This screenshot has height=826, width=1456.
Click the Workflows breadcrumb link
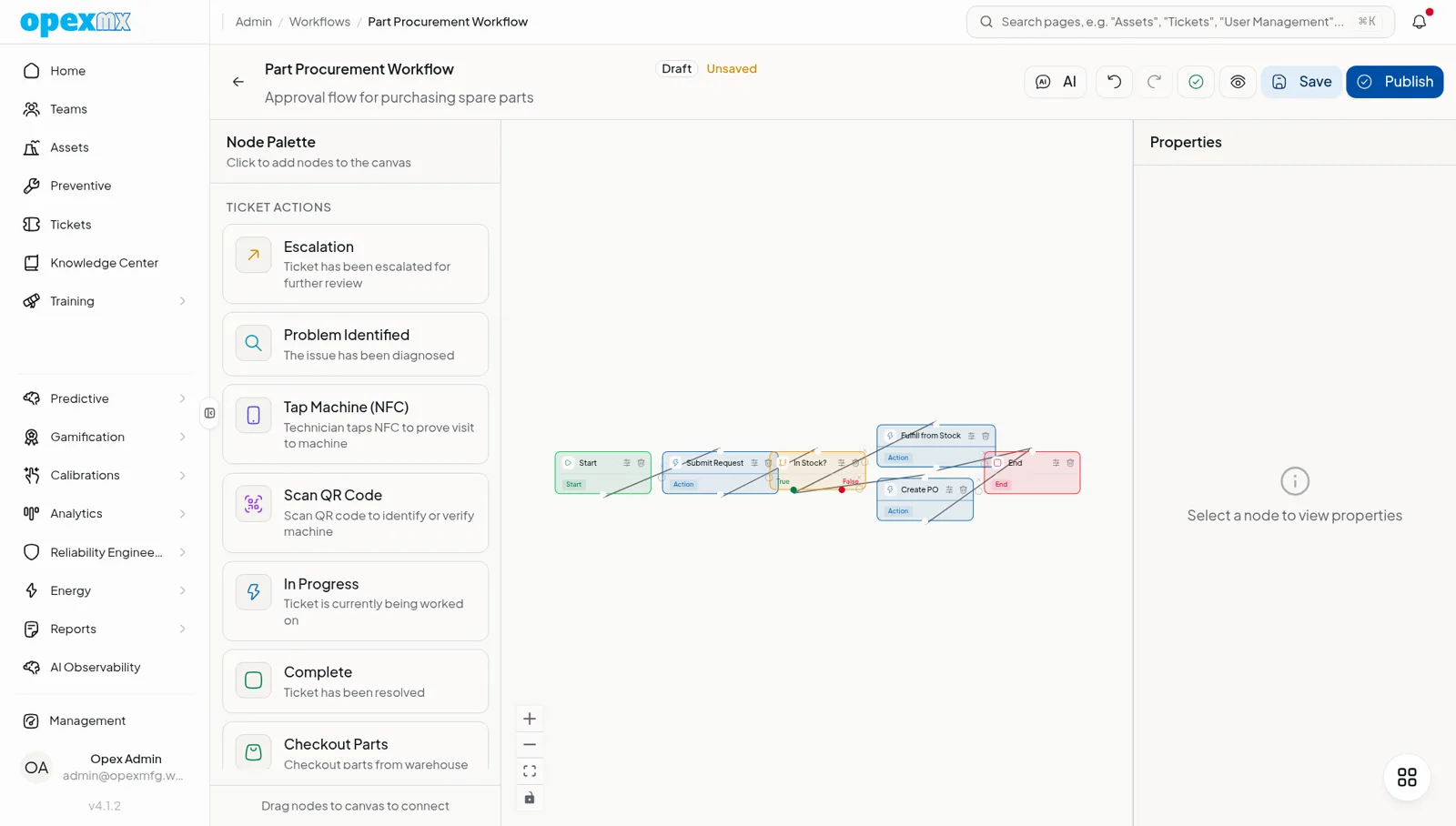tap(319, 22)
